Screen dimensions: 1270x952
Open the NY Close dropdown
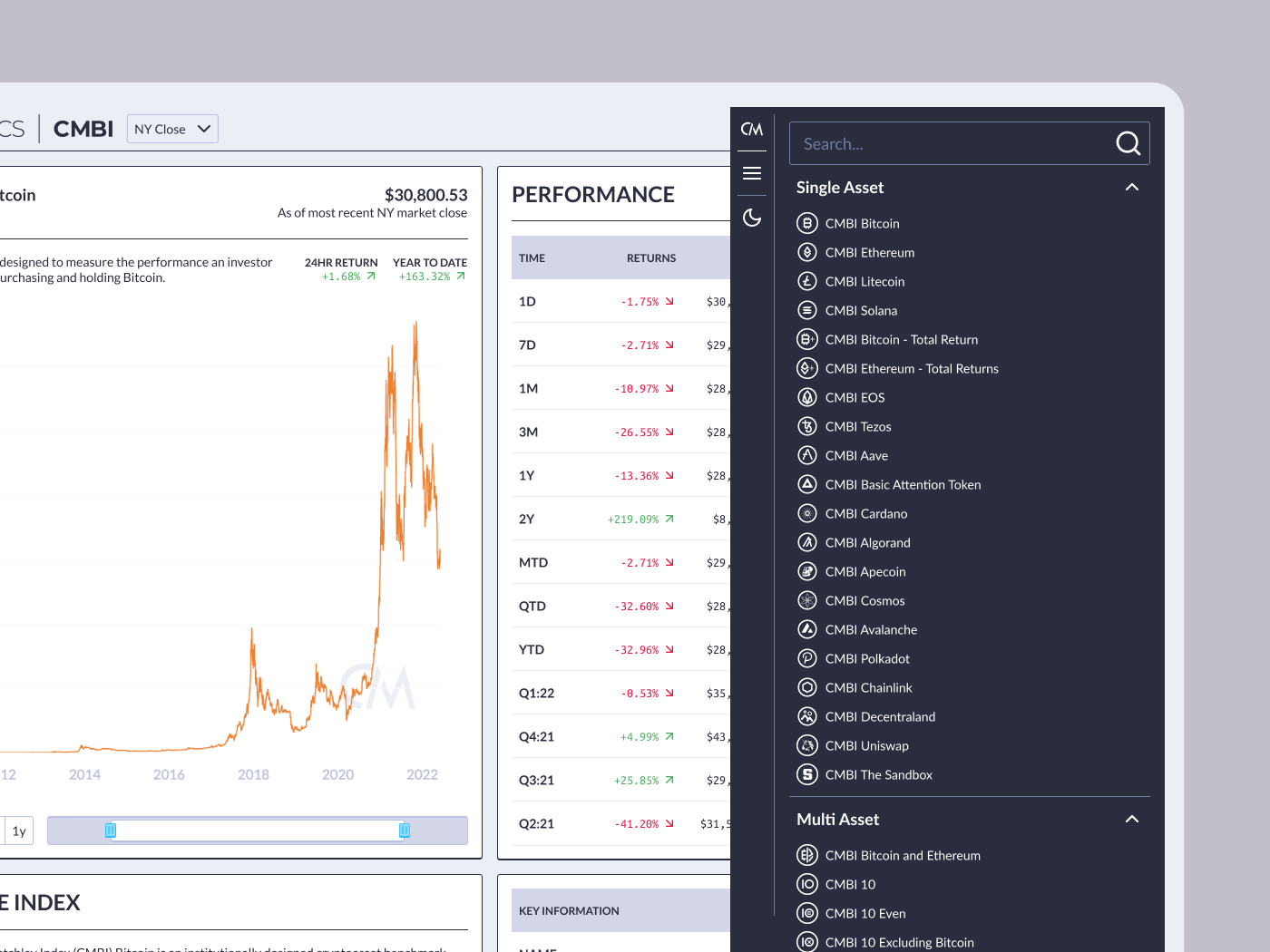coord(172,129)
